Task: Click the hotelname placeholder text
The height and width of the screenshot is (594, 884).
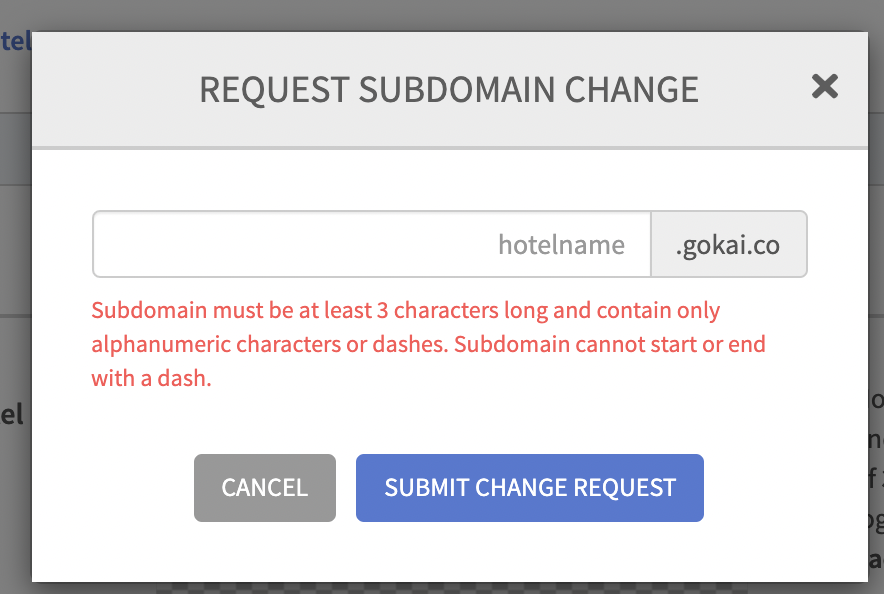Action: (x=561, y=244)
